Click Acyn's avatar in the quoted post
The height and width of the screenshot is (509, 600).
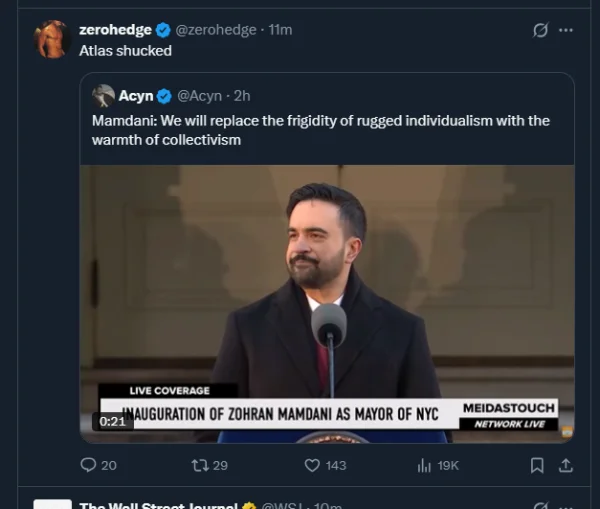(x=103, y=95)
